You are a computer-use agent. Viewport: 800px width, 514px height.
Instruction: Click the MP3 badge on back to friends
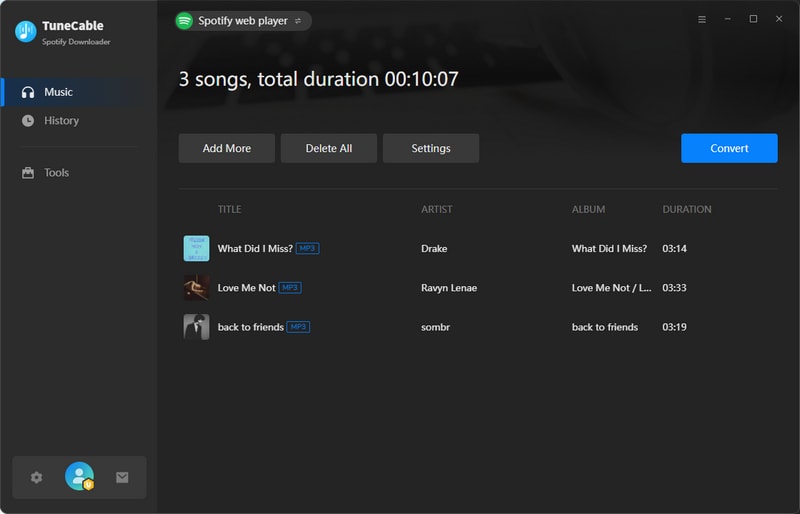click(298, 327)
